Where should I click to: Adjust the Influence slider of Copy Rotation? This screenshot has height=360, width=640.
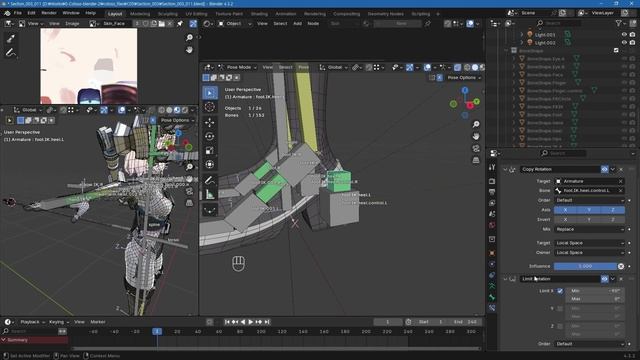(585, 266)
